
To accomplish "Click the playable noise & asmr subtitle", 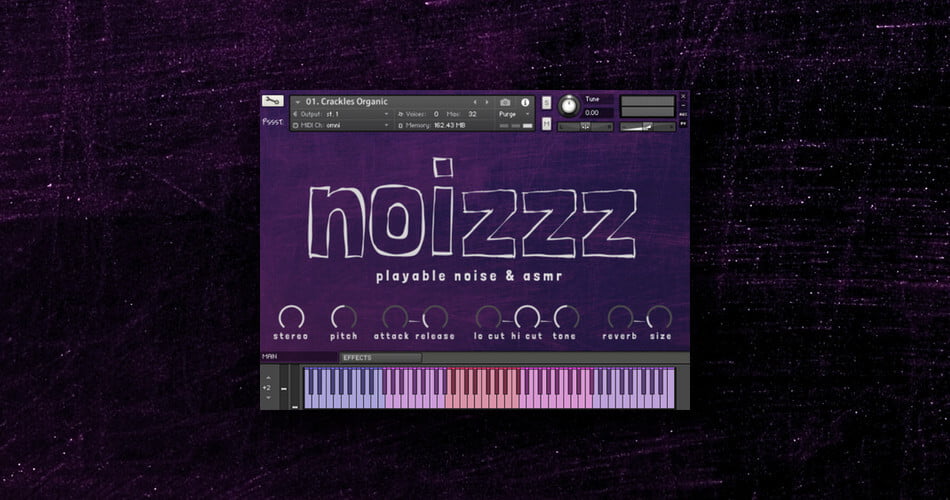I will [x=469, y=276].
